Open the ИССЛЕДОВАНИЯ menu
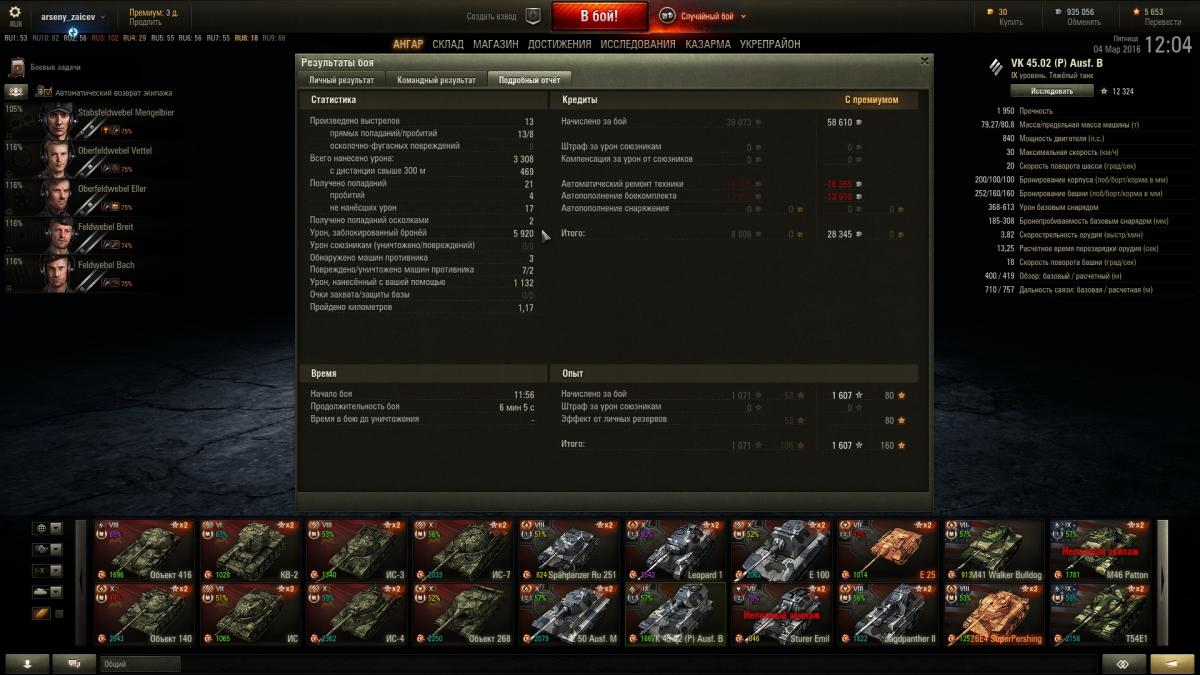The width and height of the screenshot is (1200, 675). click(638, 44)
